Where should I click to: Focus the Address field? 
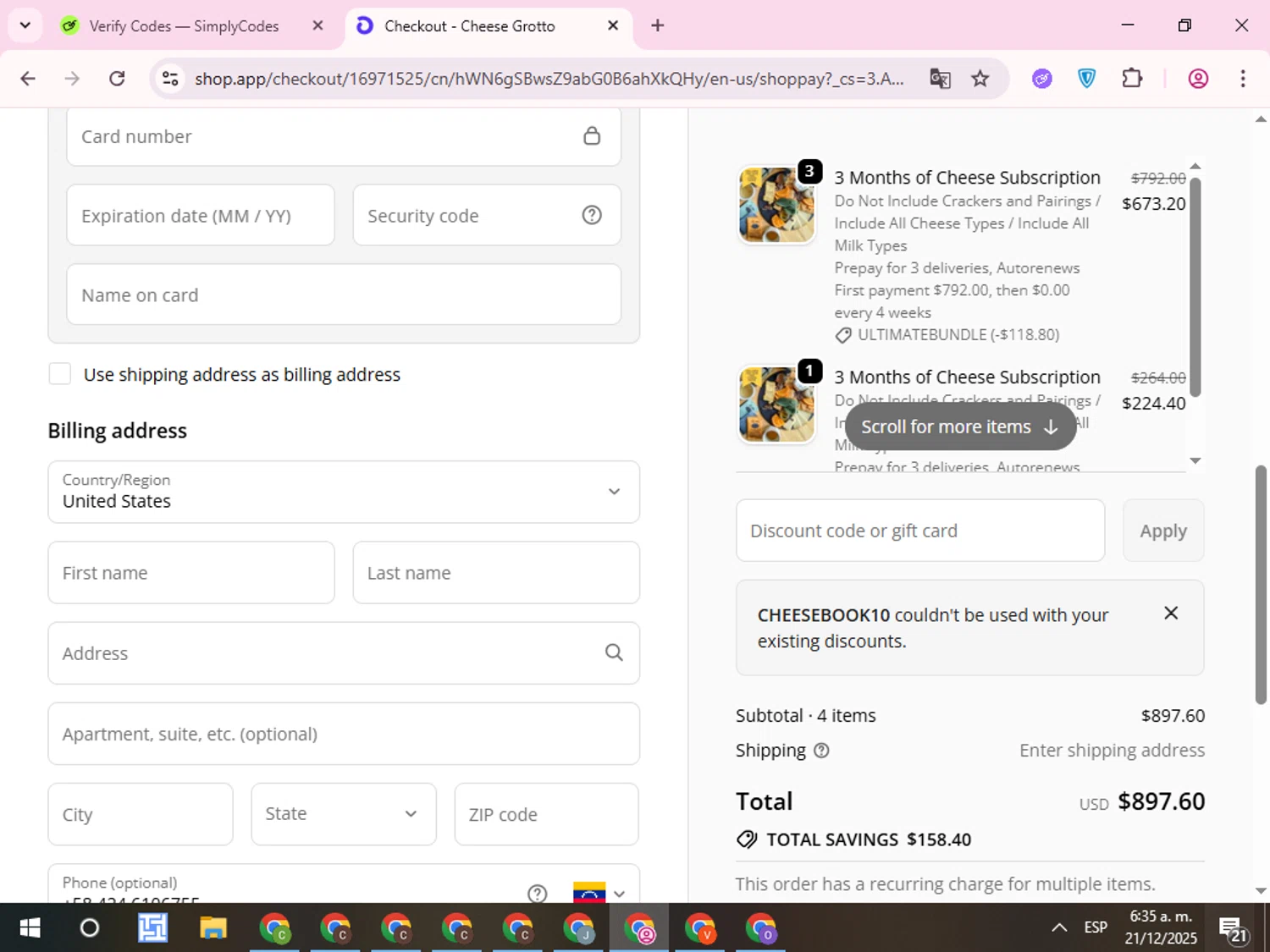[x=344, y=653]
